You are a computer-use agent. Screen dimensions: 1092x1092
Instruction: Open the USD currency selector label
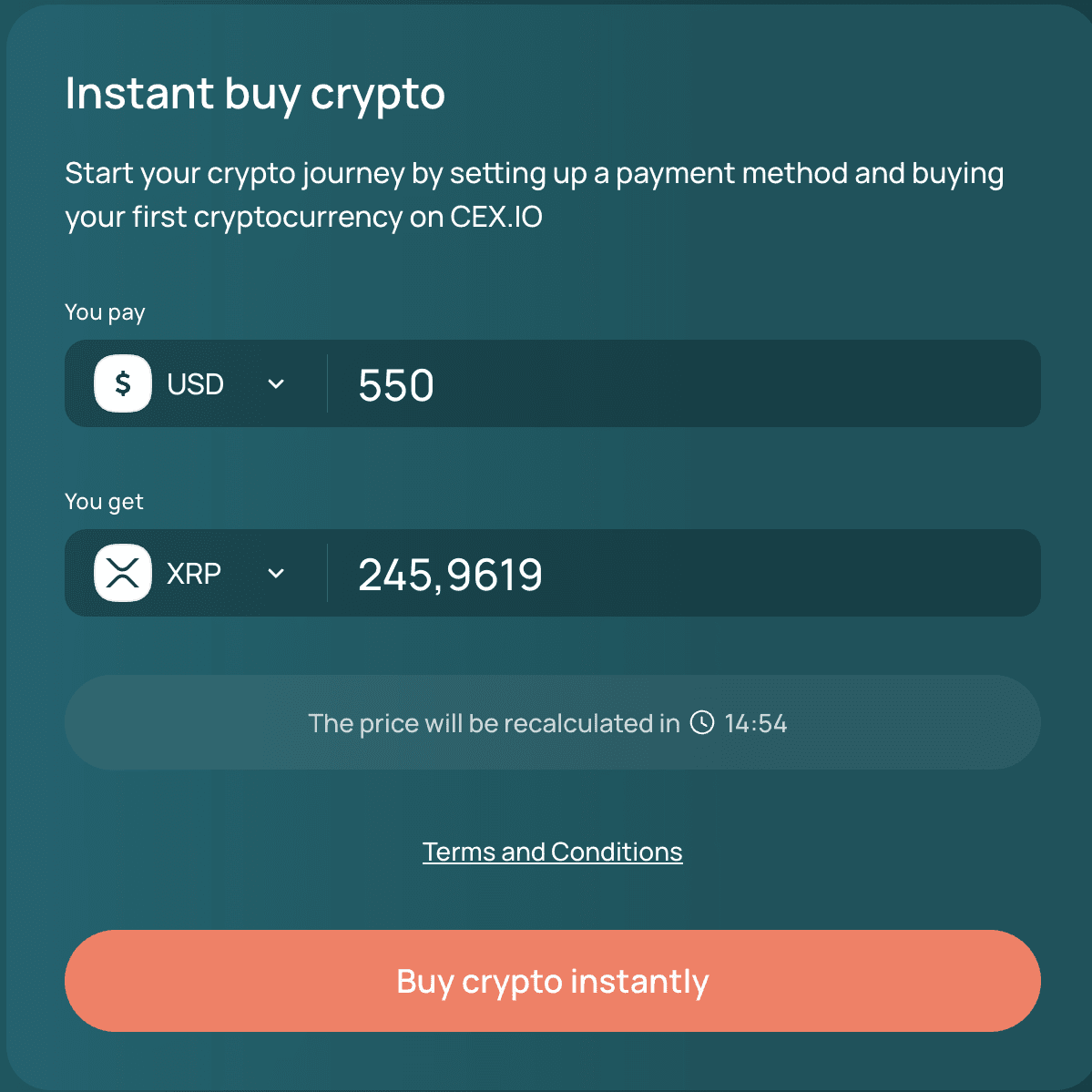click(x=195, y=384)
